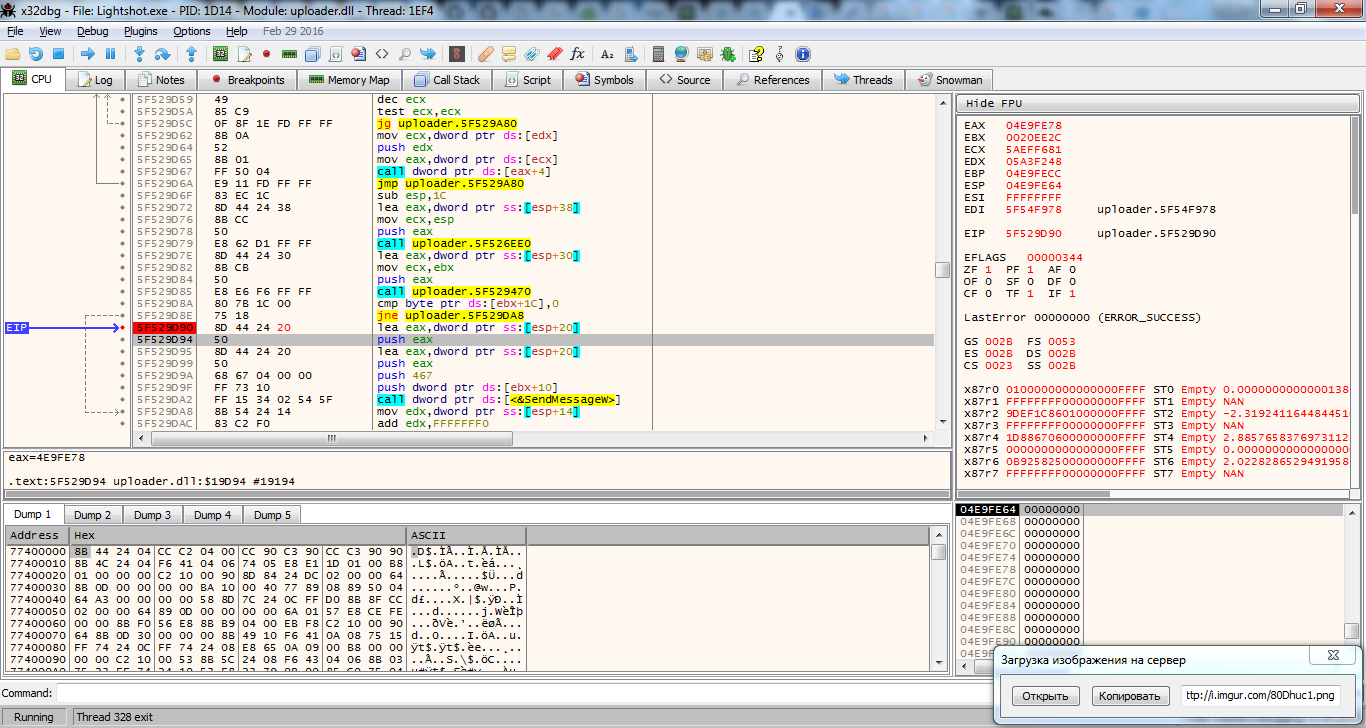
Task: Restart the debuggee with the restart icon
Action: click(36, 54)
